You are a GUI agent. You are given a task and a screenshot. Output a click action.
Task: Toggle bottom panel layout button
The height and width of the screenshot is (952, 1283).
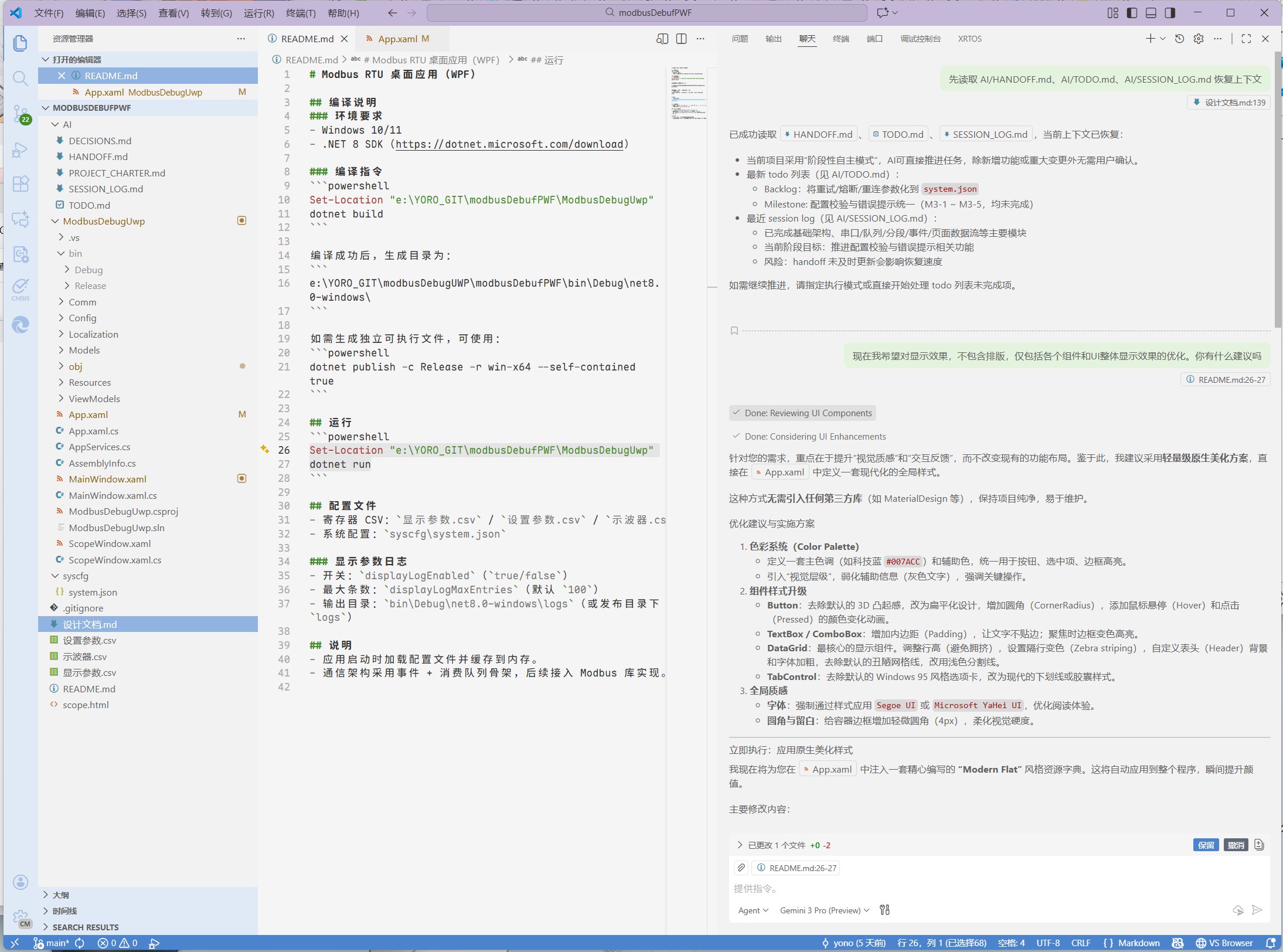[1151, 13]
